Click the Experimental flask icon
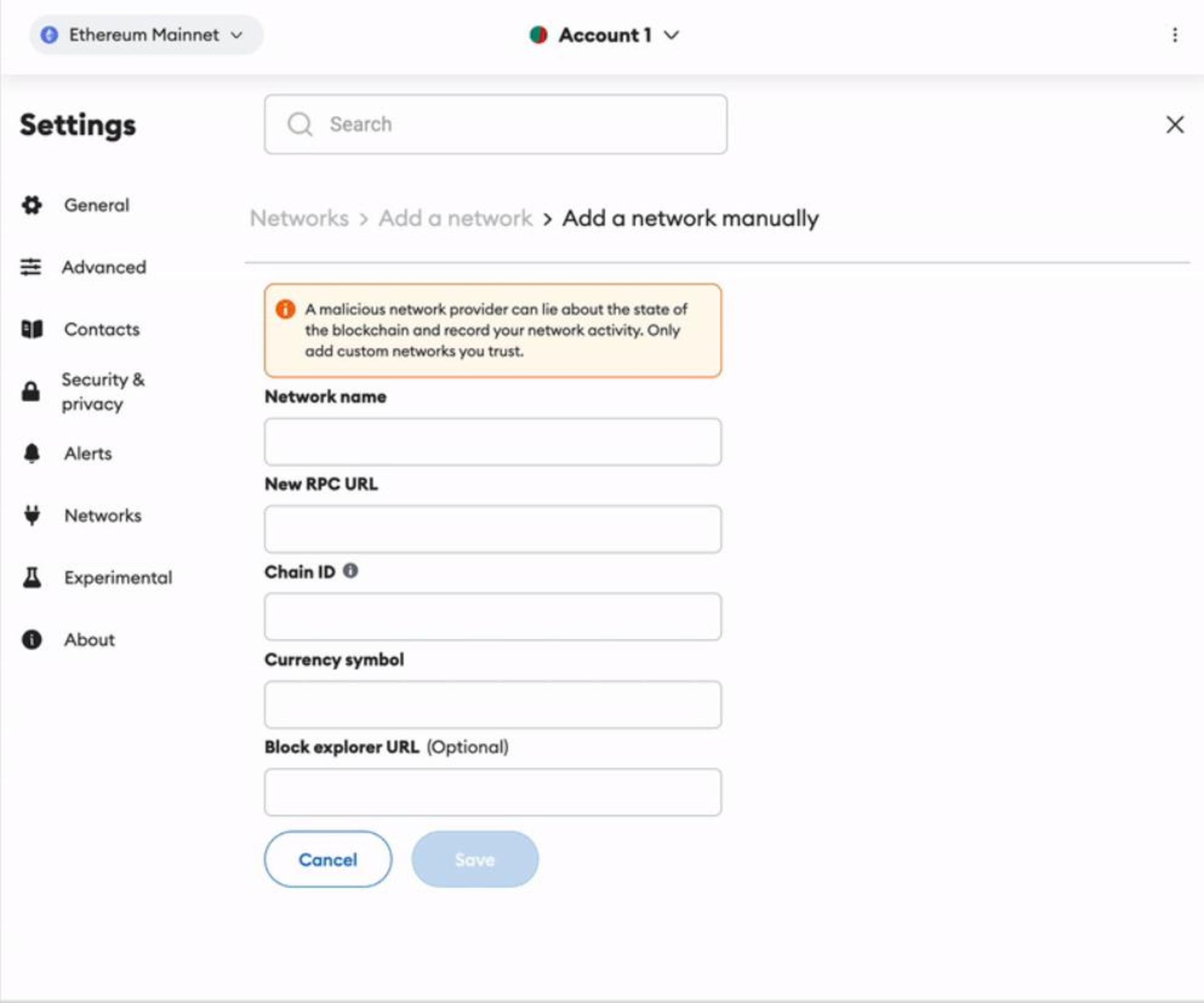The image size is (1204, 1003). (30, 577)
